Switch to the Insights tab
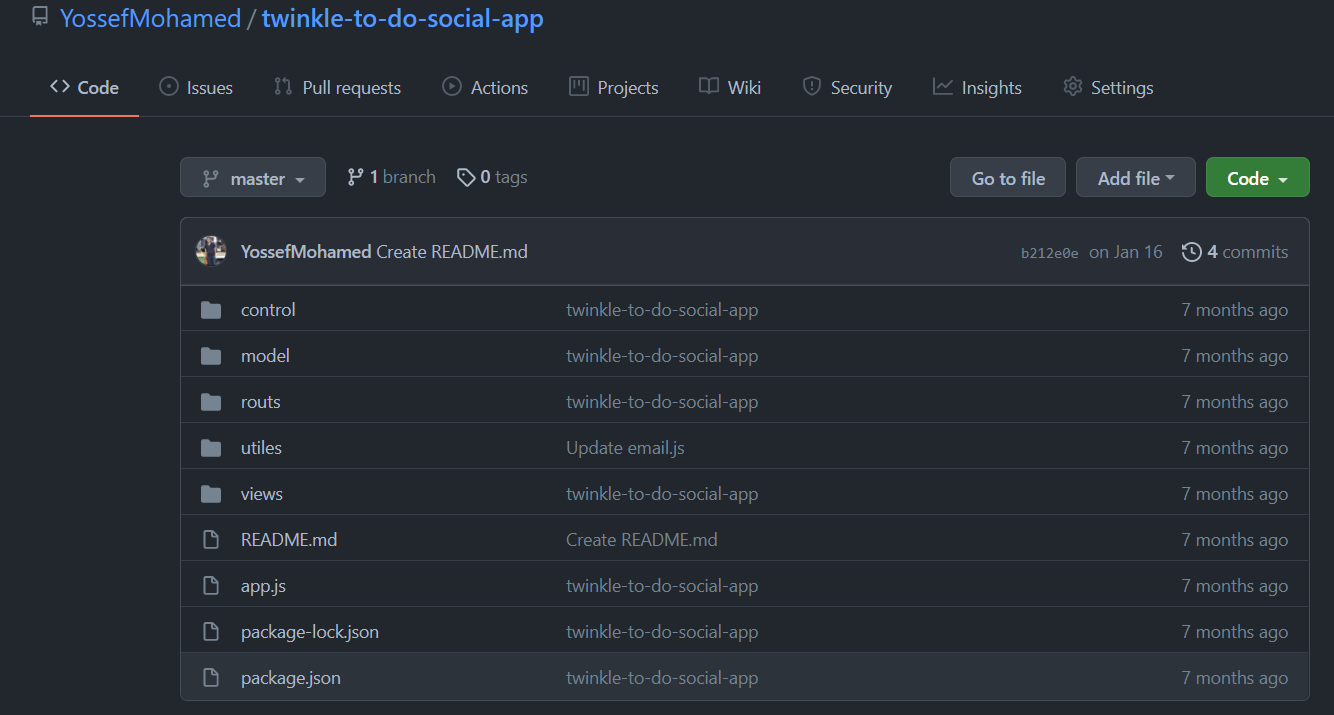Image resolution: width=1334 pixels, height=715 pixels. tap(977, 87)
